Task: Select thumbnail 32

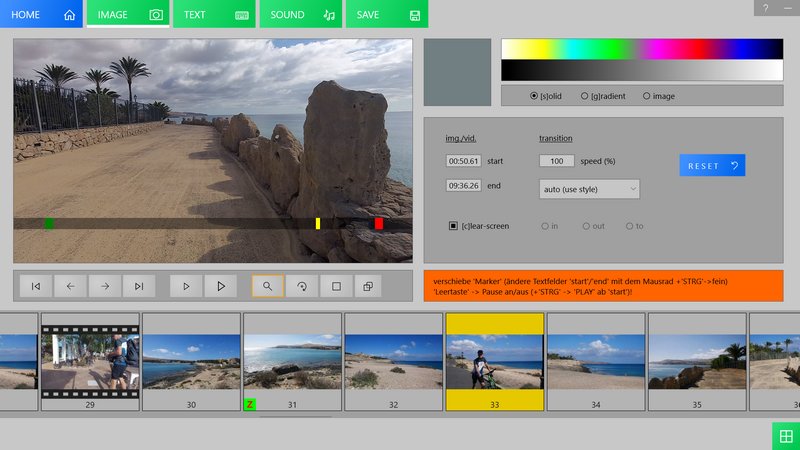Action: (x=393, y=362)
